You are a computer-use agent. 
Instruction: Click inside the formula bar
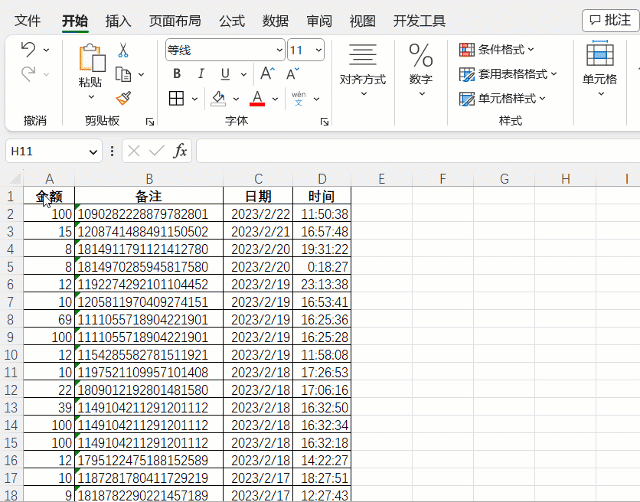(x=418, y=151)
